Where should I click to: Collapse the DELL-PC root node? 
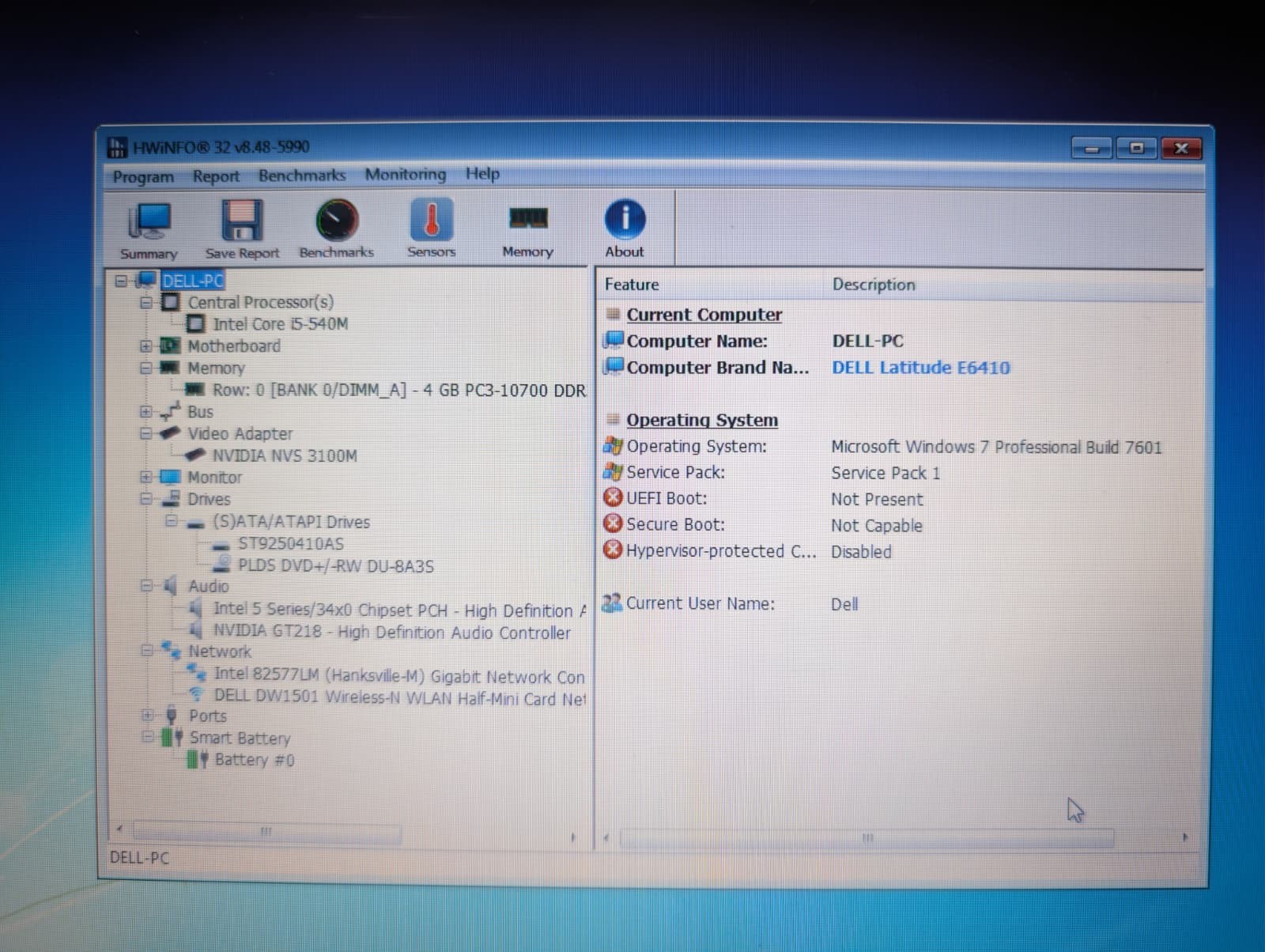121,281
